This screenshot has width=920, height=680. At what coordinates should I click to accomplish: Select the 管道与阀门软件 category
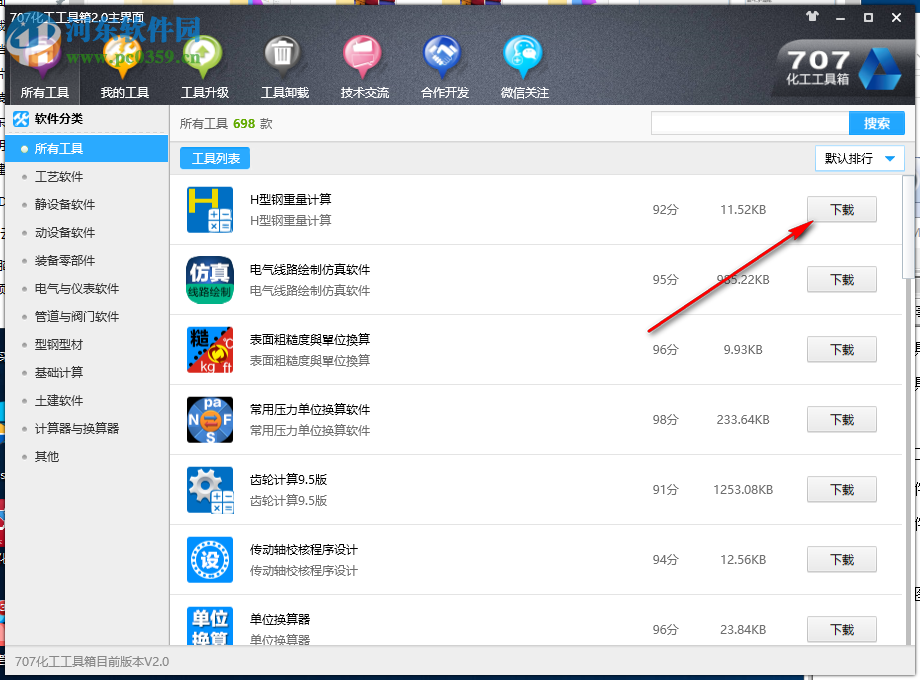click(x=78, y=316)
